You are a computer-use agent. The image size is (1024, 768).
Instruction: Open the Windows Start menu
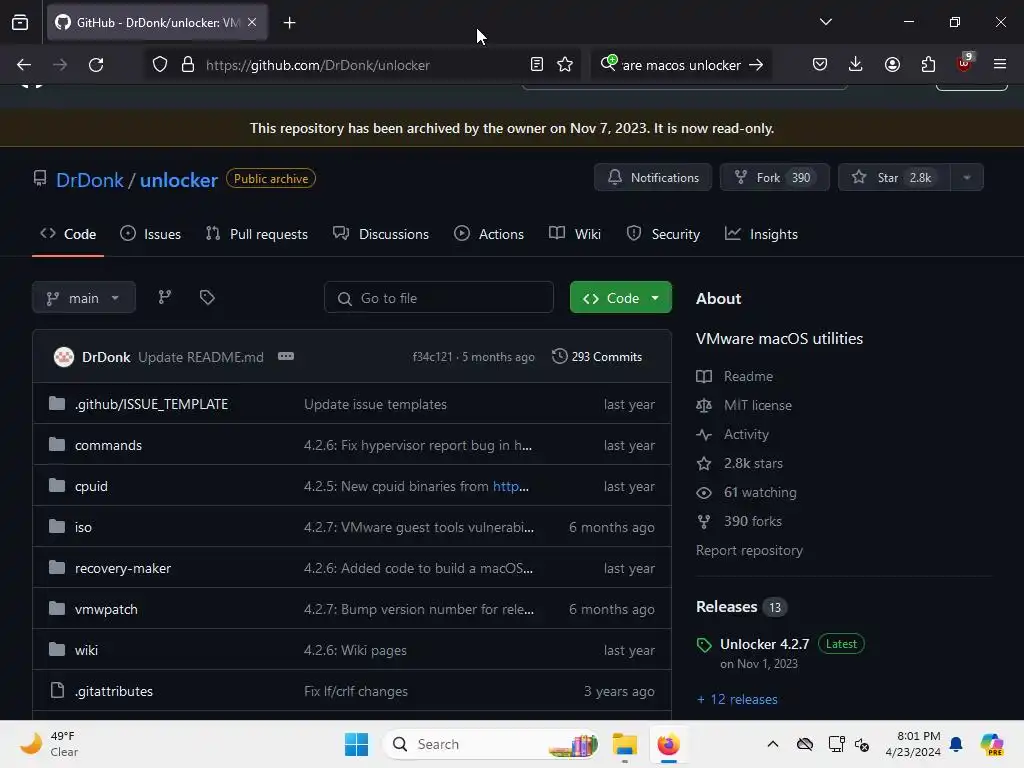(x=357, y=744)
